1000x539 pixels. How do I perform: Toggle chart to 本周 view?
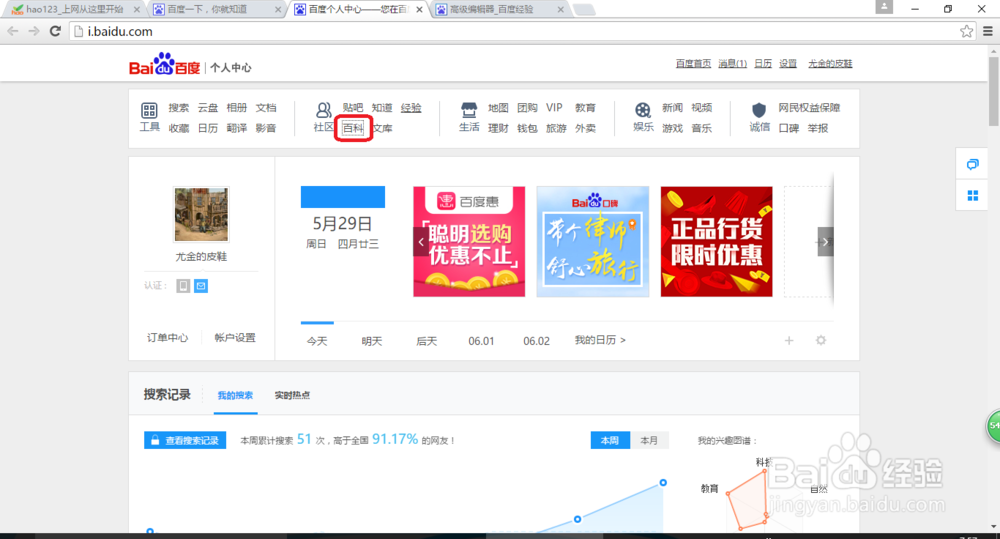tap(610, 441)
